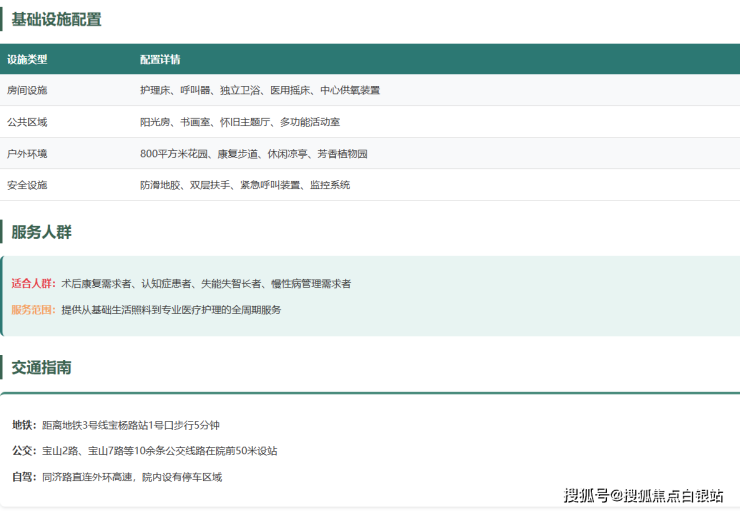Click the 基础设施配置 section heading
The image size is (740, 511).
click(x=56, y=19)
